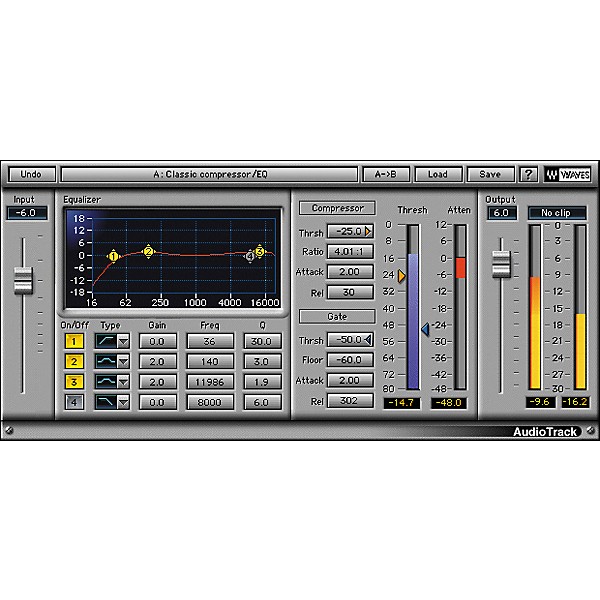Open band 1 filter type dropdown arrow
Screen dimensions: 600x600
(x=123, y=341)
